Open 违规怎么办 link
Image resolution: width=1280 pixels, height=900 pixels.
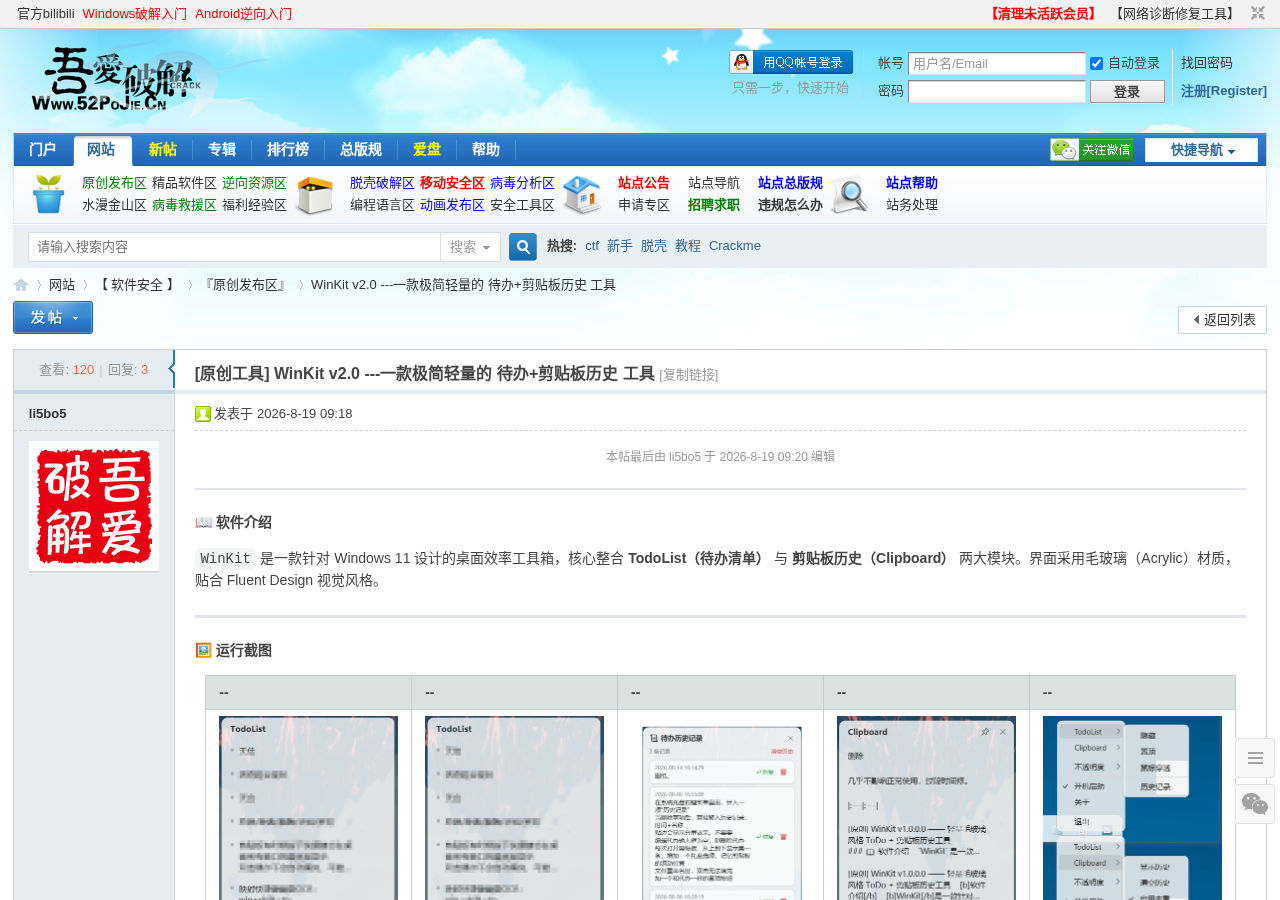coord(790,205)
